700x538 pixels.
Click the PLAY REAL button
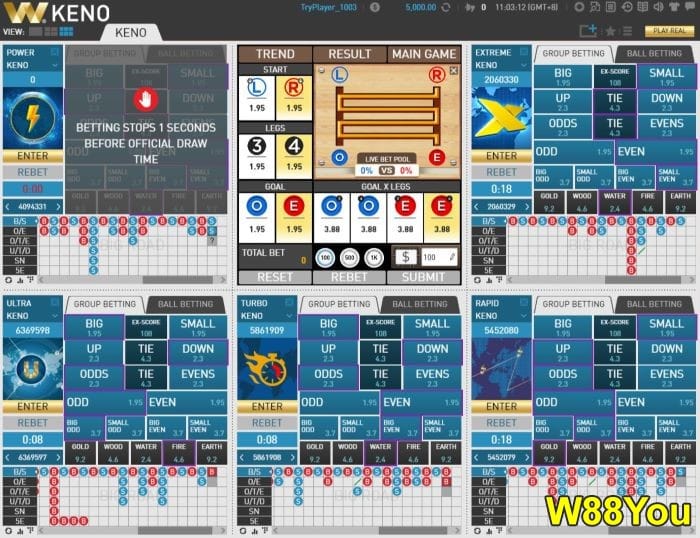coord(669,31)
